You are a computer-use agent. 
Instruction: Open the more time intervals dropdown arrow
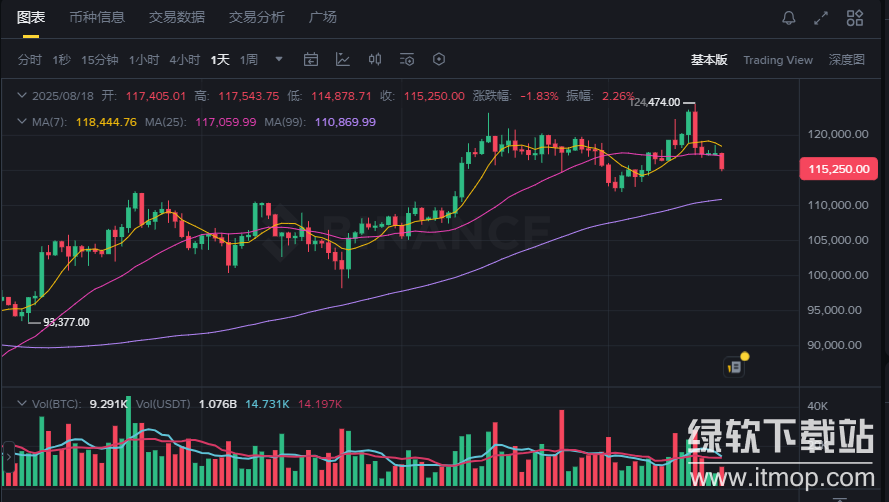coord(279,60)
